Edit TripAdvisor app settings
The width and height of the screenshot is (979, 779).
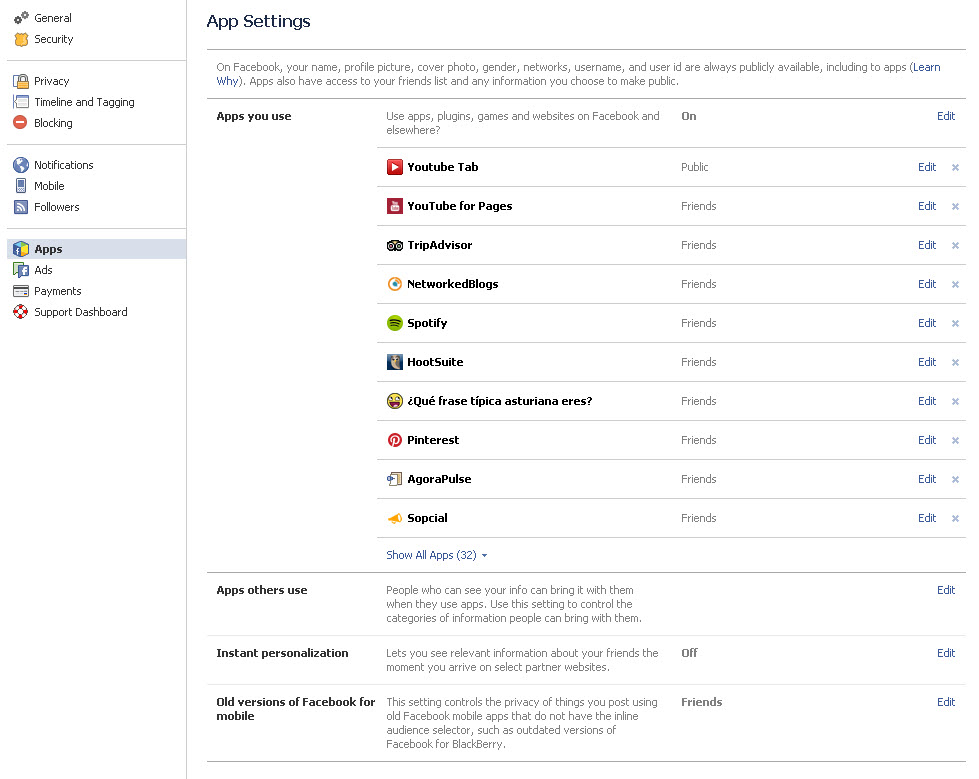pyautogui.click(x=927, y=245)
